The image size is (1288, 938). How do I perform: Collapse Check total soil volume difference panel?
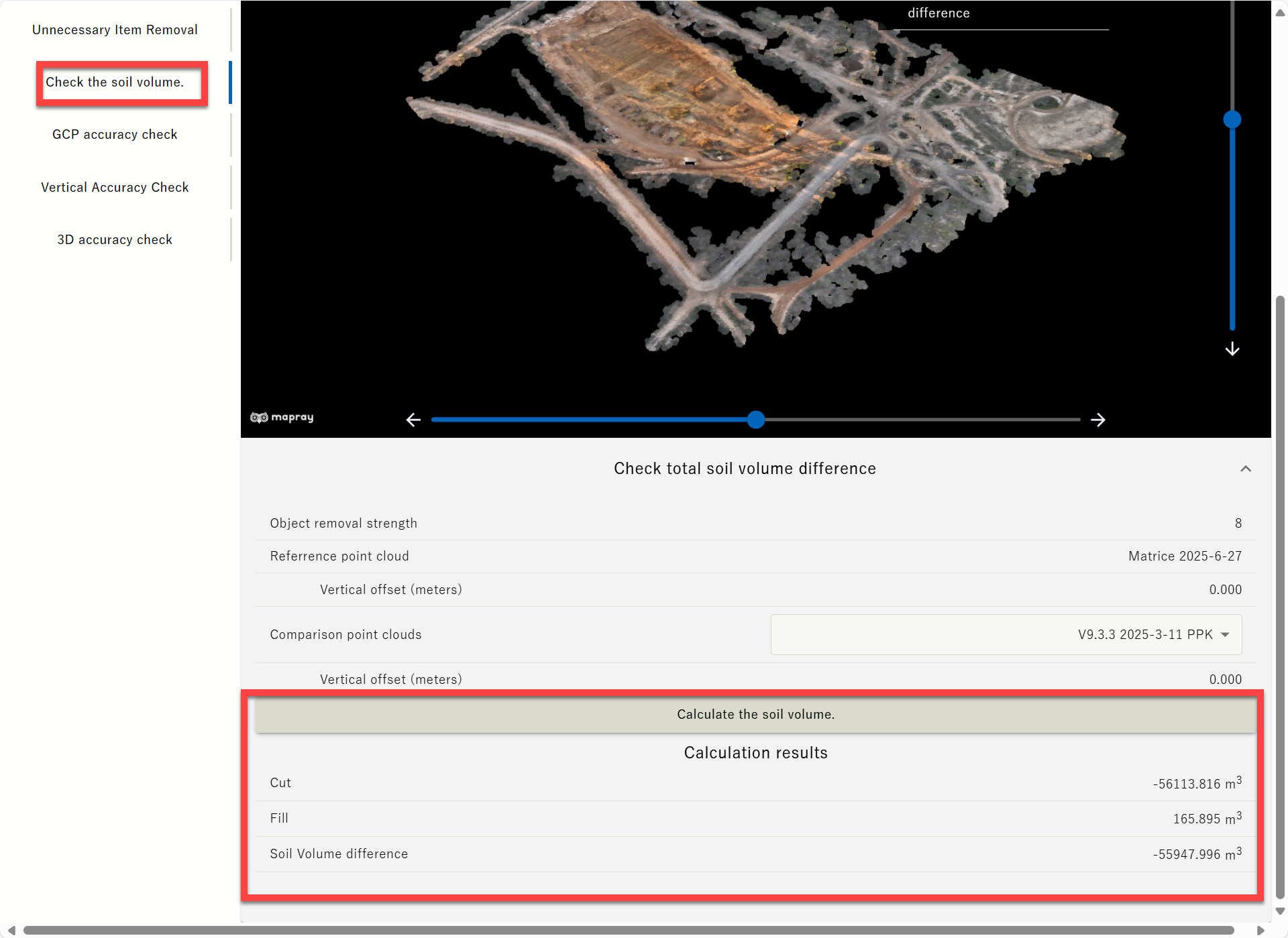point(1246,469)
